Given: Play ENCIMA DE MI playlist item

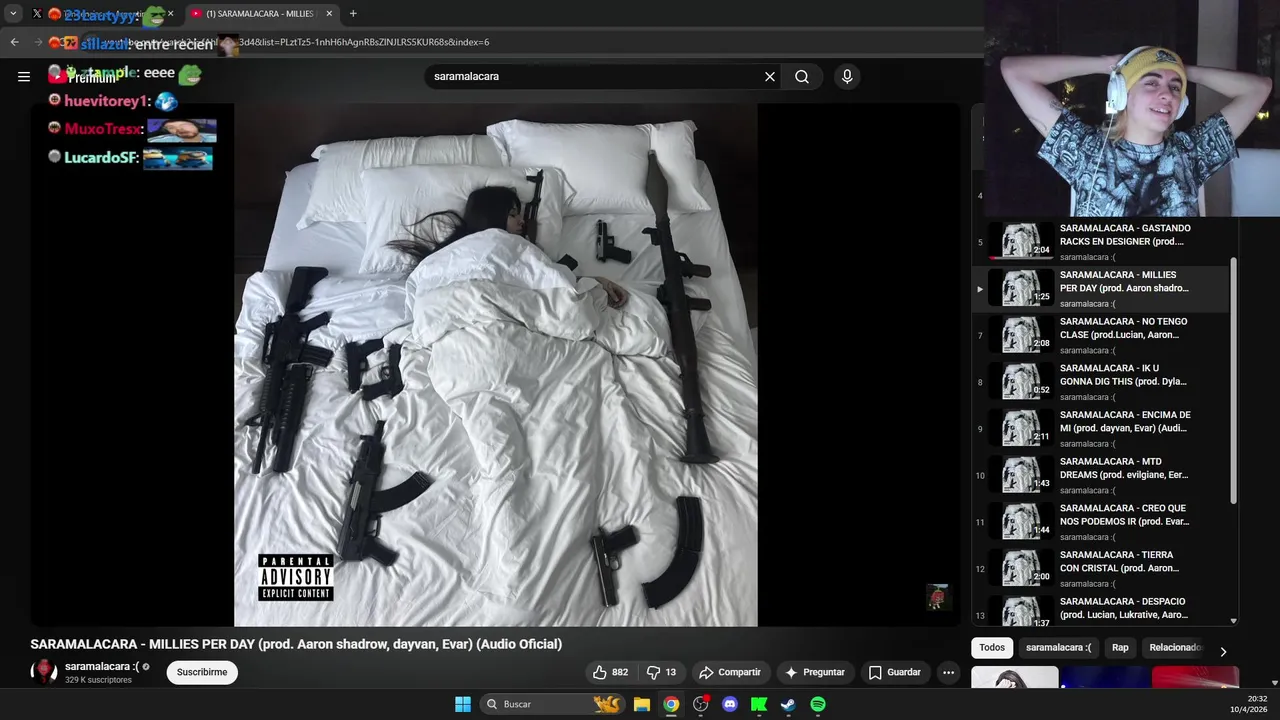Looking at the screenshot, I should [1100, 428].
